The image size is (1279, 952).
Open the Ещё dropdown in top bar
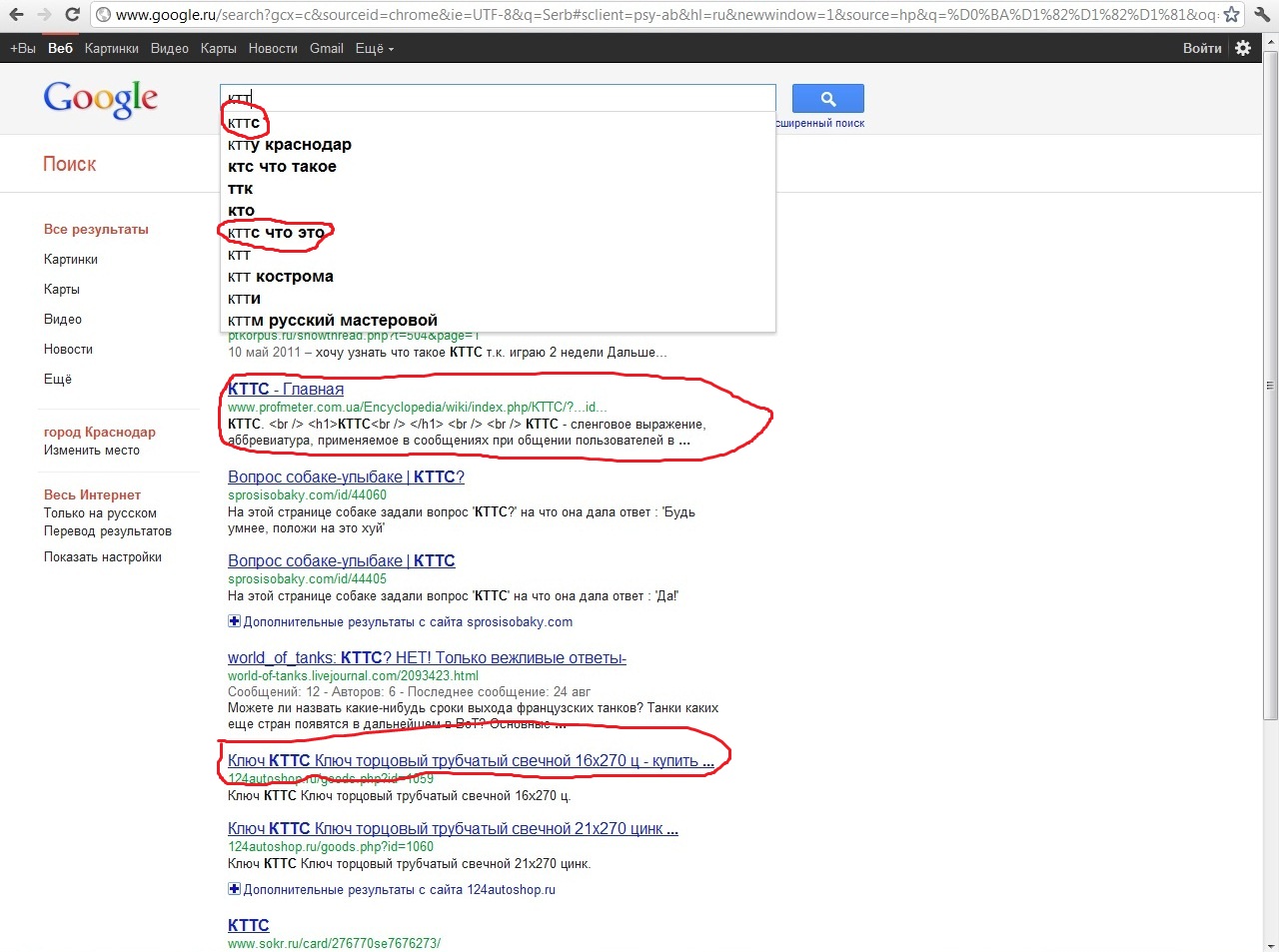(x=375, y=48)
